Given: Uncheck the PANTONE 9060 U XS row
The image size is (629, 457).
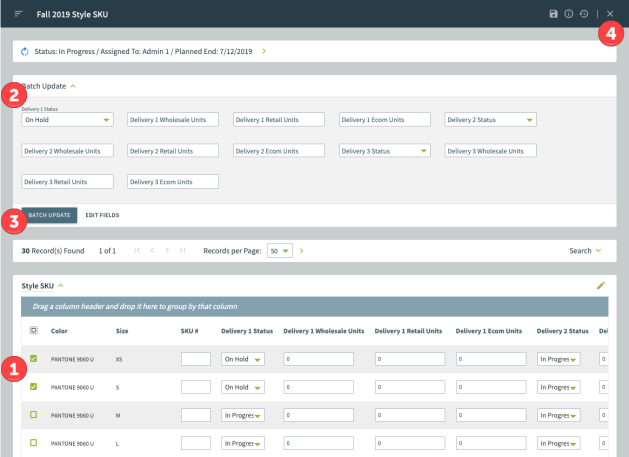Looking at the screenshot, I should [x=34, y=358].
